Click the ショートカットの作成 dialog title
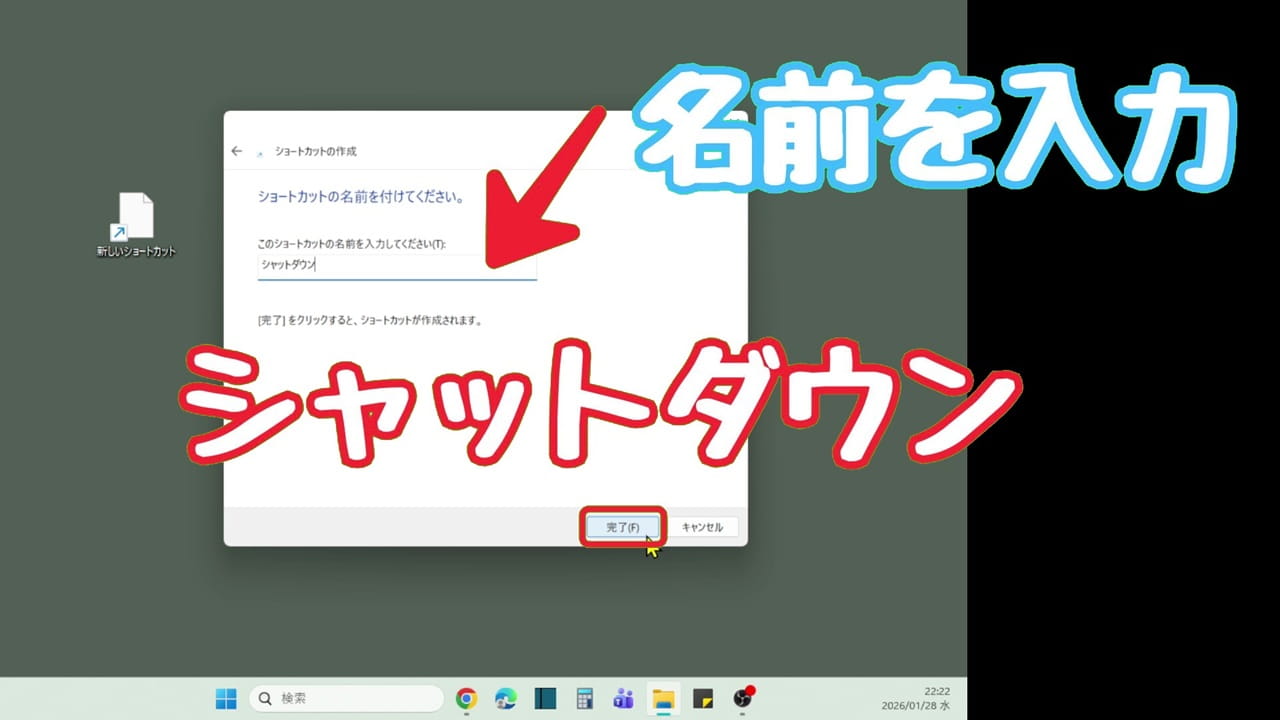Screen dimensions: 1280x720 tap(316, 152)
